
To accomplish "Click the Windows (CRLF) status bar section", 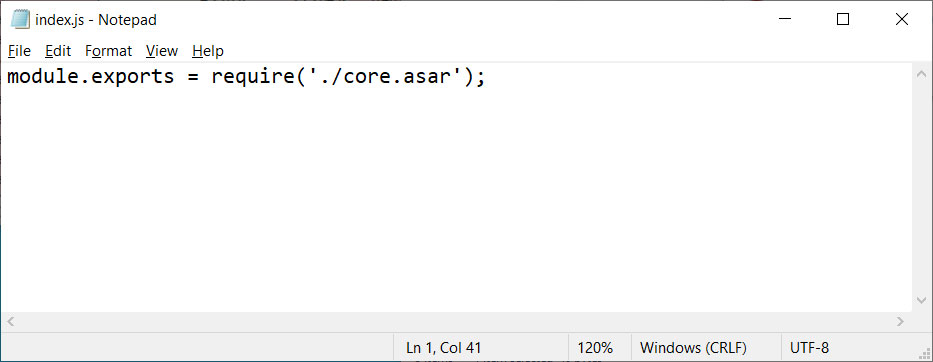I will tap(693, 348).
